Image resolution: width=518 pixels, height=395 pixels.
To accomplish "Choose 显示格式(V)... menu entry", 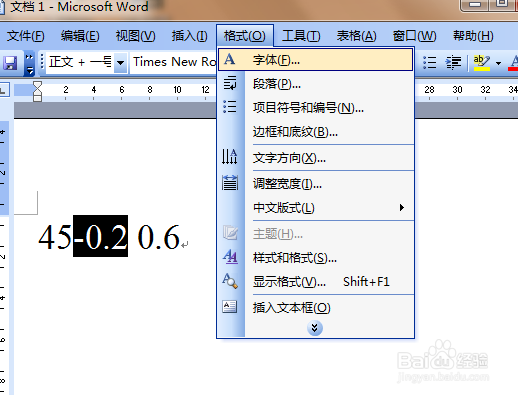I will pyautogui.click(x=315, y=282).
